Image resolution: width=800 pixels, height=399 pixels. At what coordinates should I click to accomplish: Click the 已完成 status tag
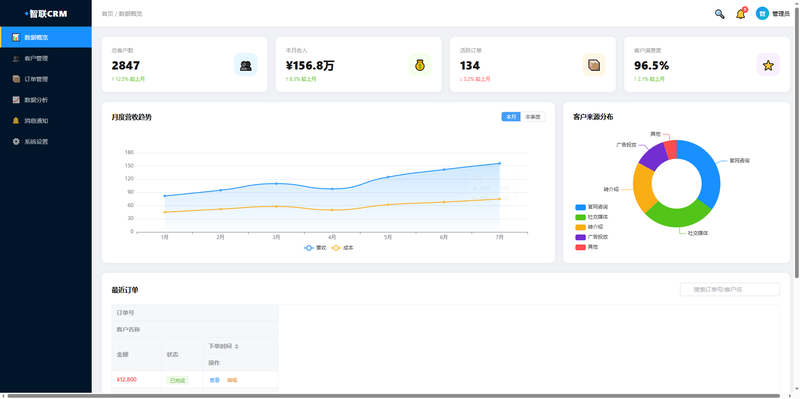click(x=177, y=380)
